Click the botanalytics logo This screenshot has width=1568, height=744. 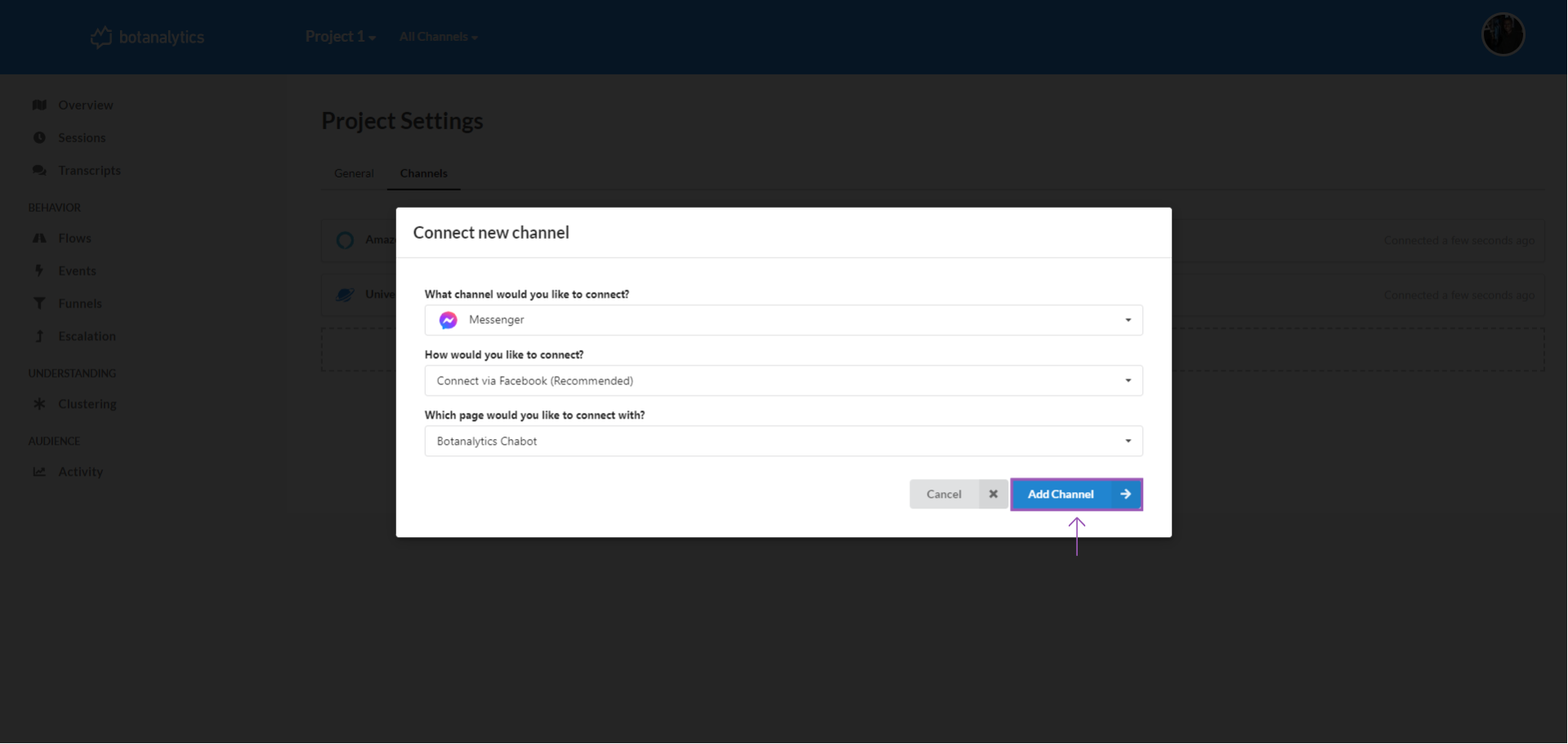[147, 37]
